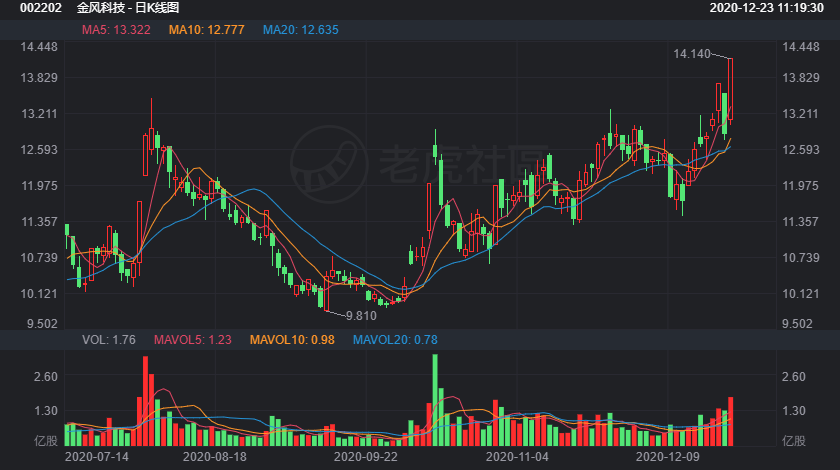Click the tallest green volume bar in October
Screen dimensions: 840x470
pos(435,400)
